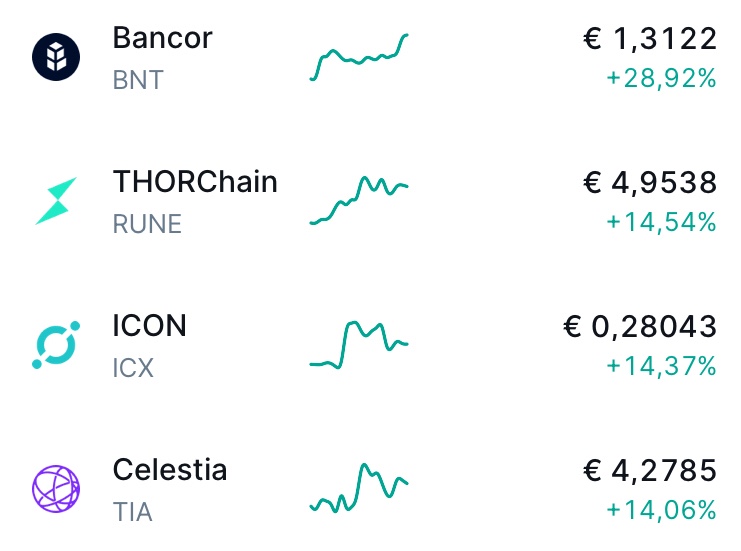741x551 pixels.
Task: Tap the +14,06% change for TIA
Action: (661, 511)
